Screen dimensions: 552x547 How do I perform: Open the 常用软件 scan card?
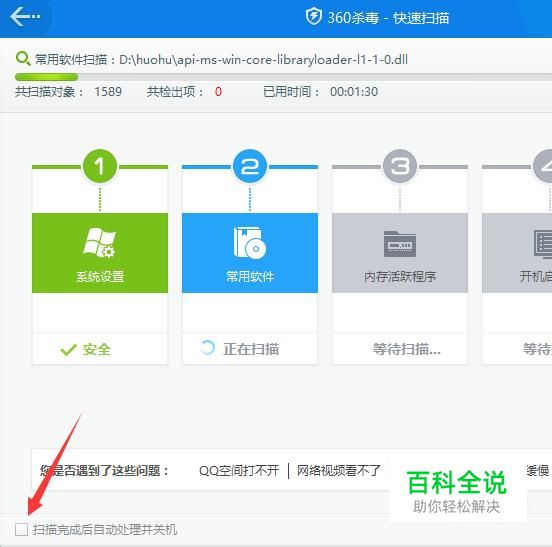[x=250, y=253]
